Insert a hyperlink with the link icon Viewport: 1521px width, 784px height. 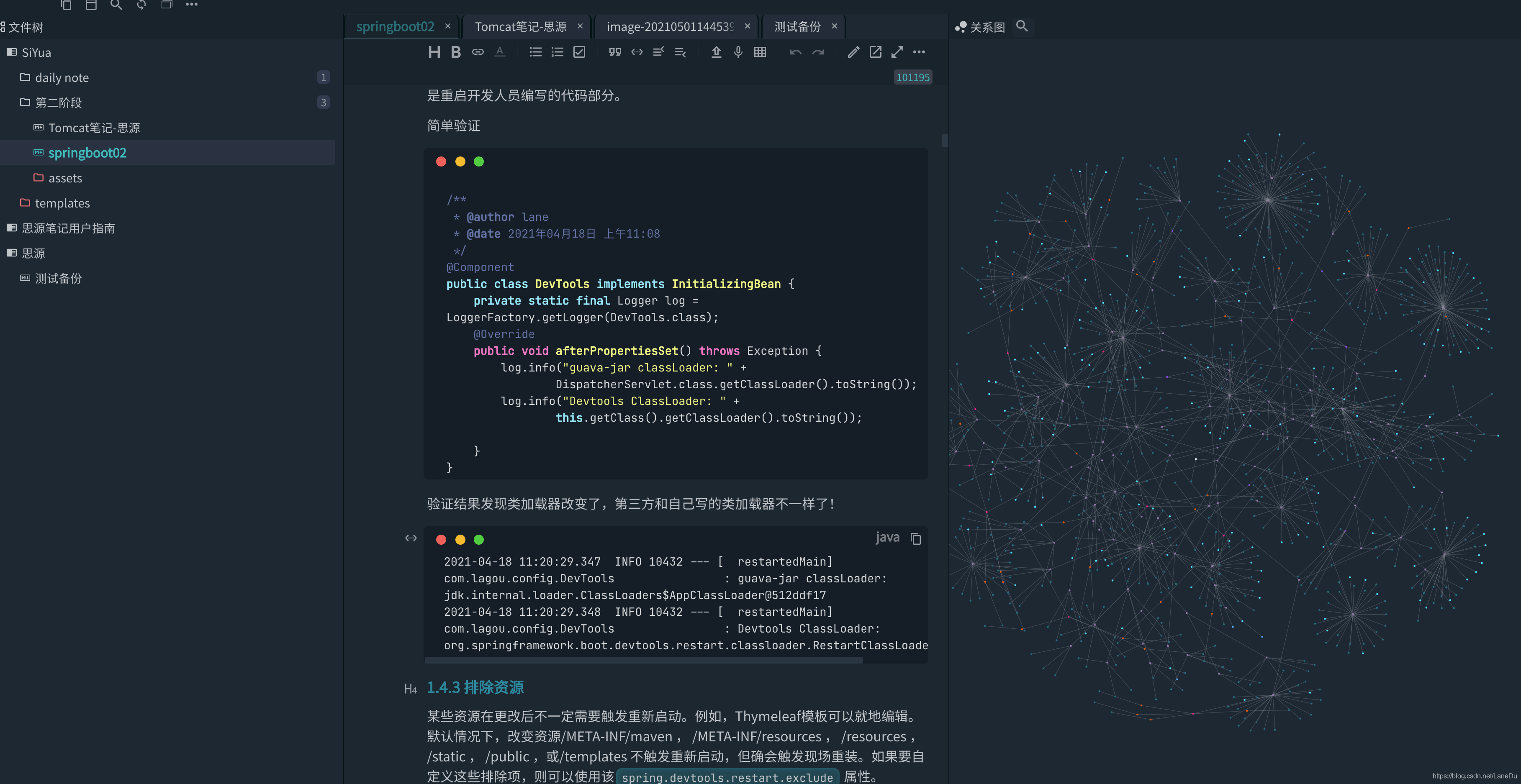[478, 52]
